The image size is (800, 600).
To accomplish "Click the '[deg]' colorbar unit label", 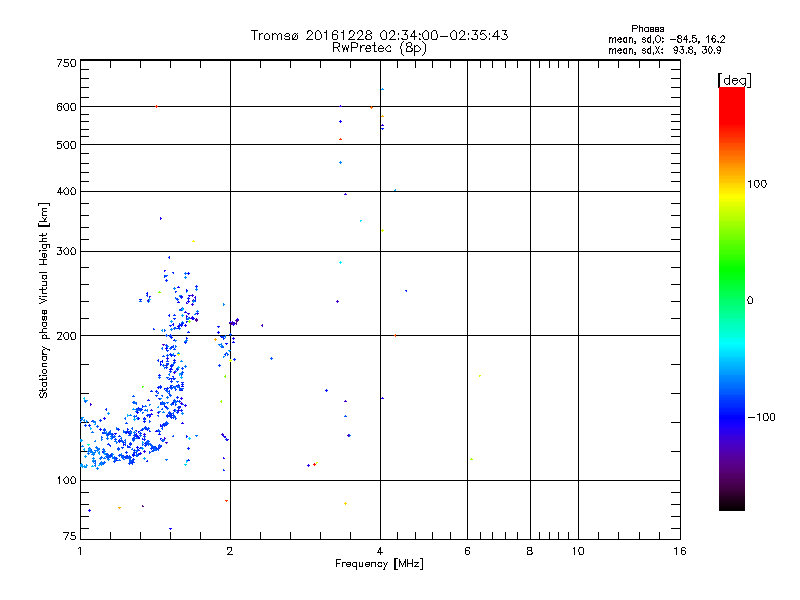I will pos(734,81).
